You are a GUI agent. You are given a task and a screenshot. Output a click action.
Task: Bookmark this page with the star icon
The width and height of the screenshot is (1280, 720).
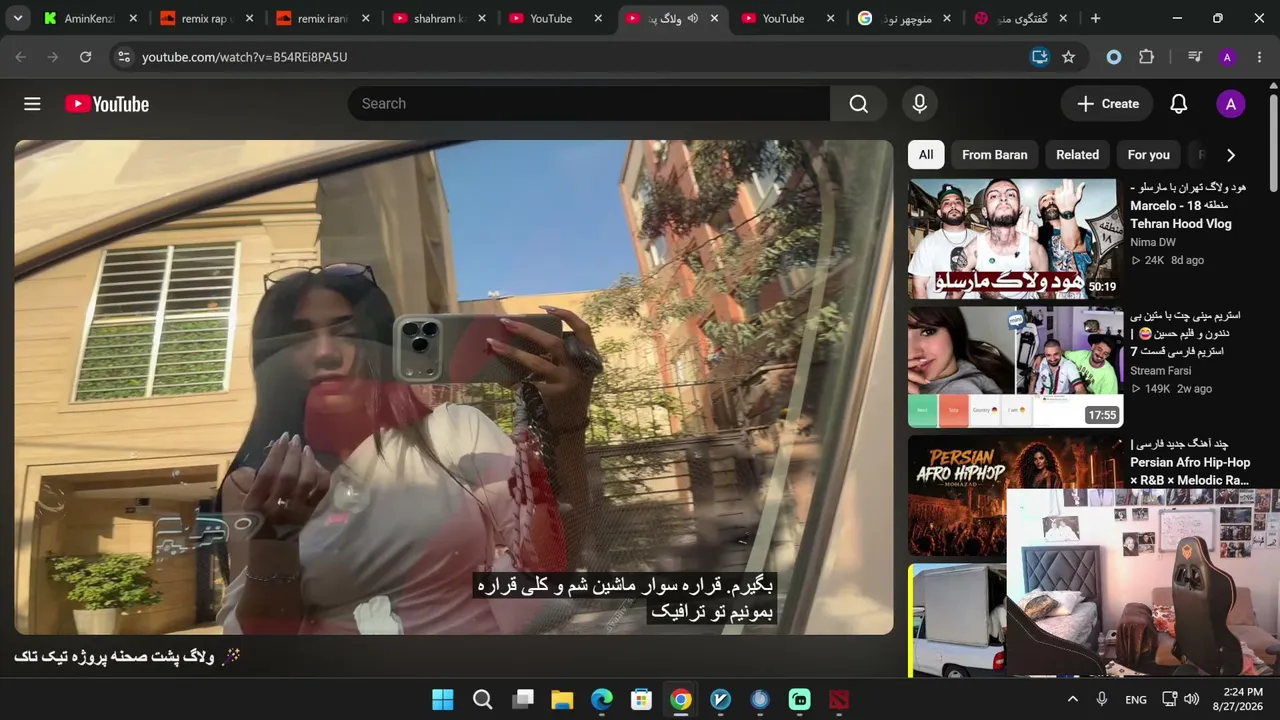[x=1069, y=57]
